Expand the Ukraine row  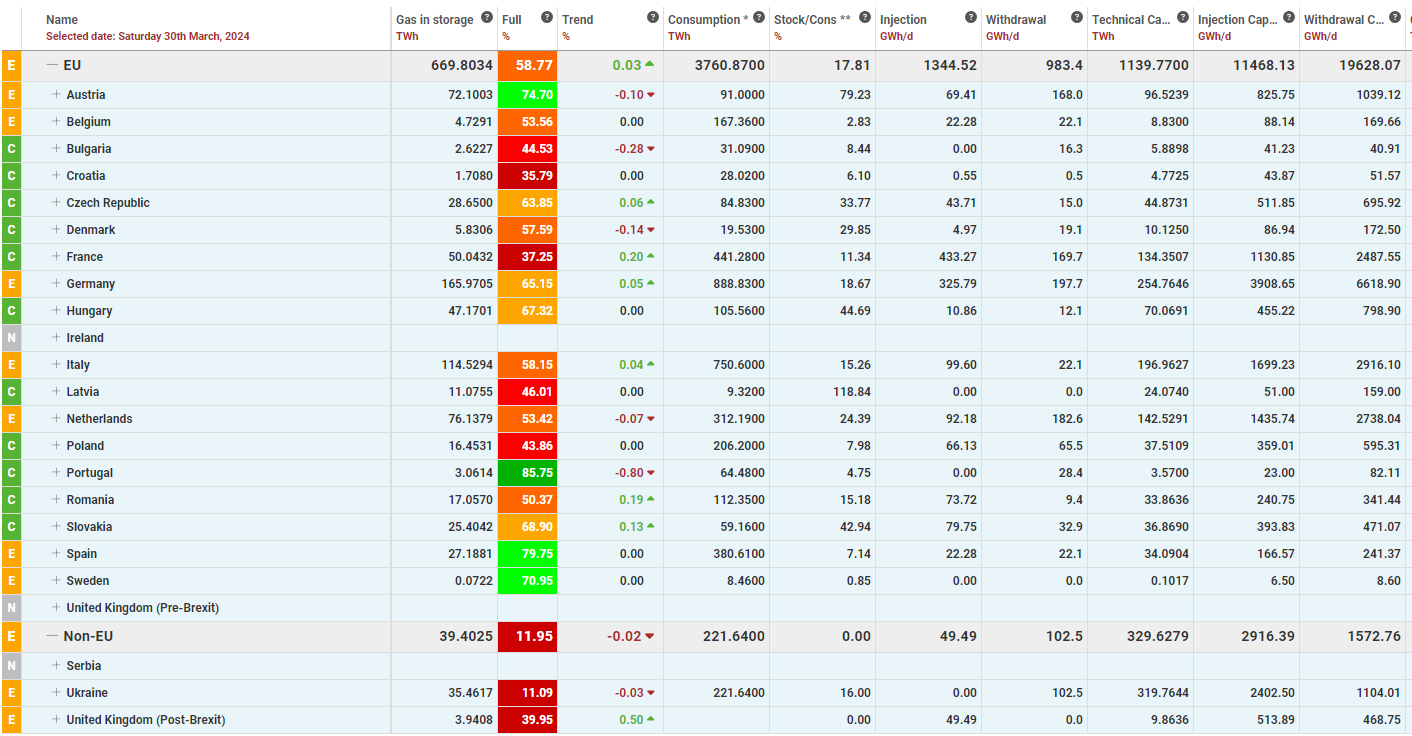coord(56,693)
